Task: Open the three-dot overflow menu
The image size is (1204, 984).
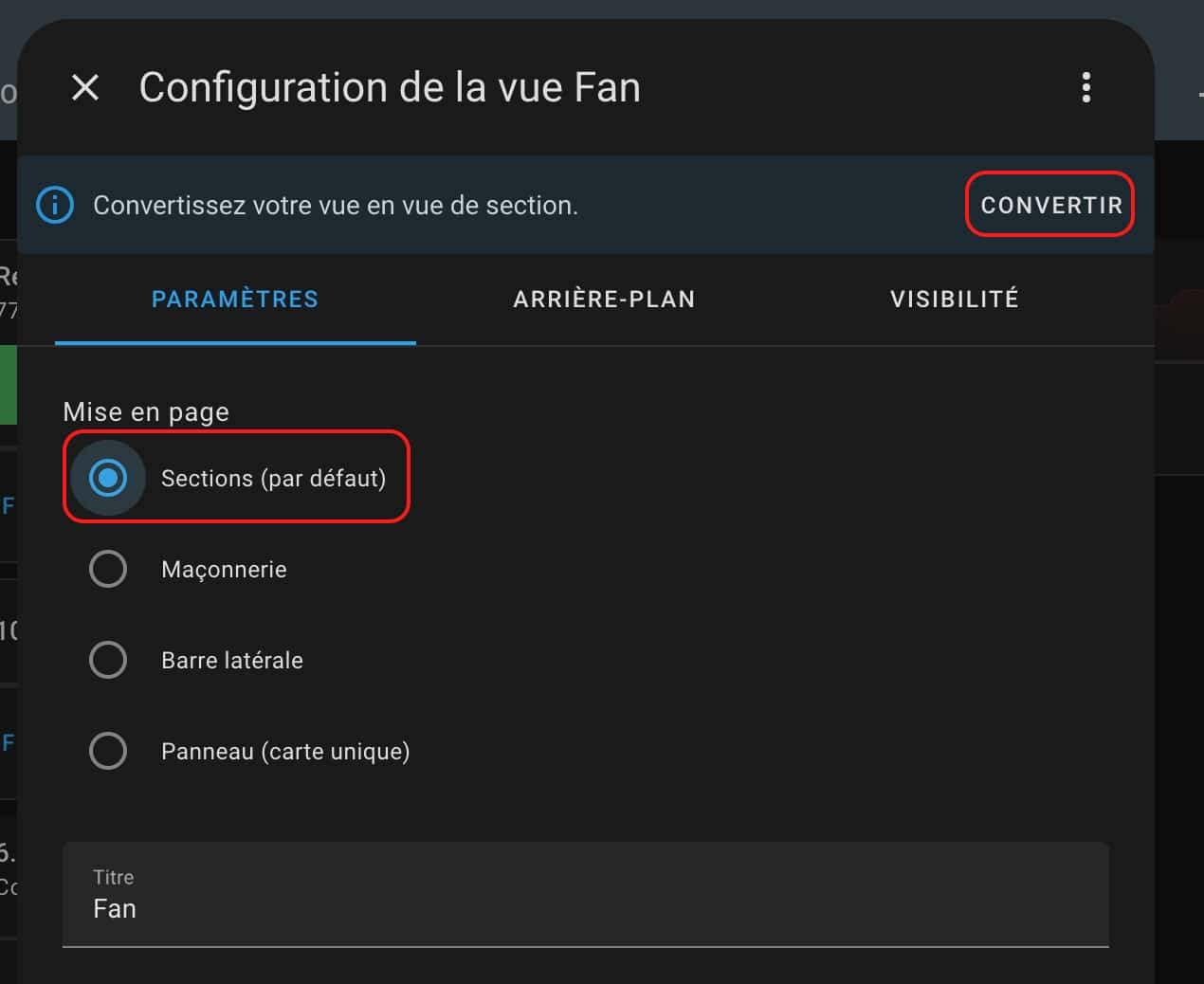Action: point(1086,87)
